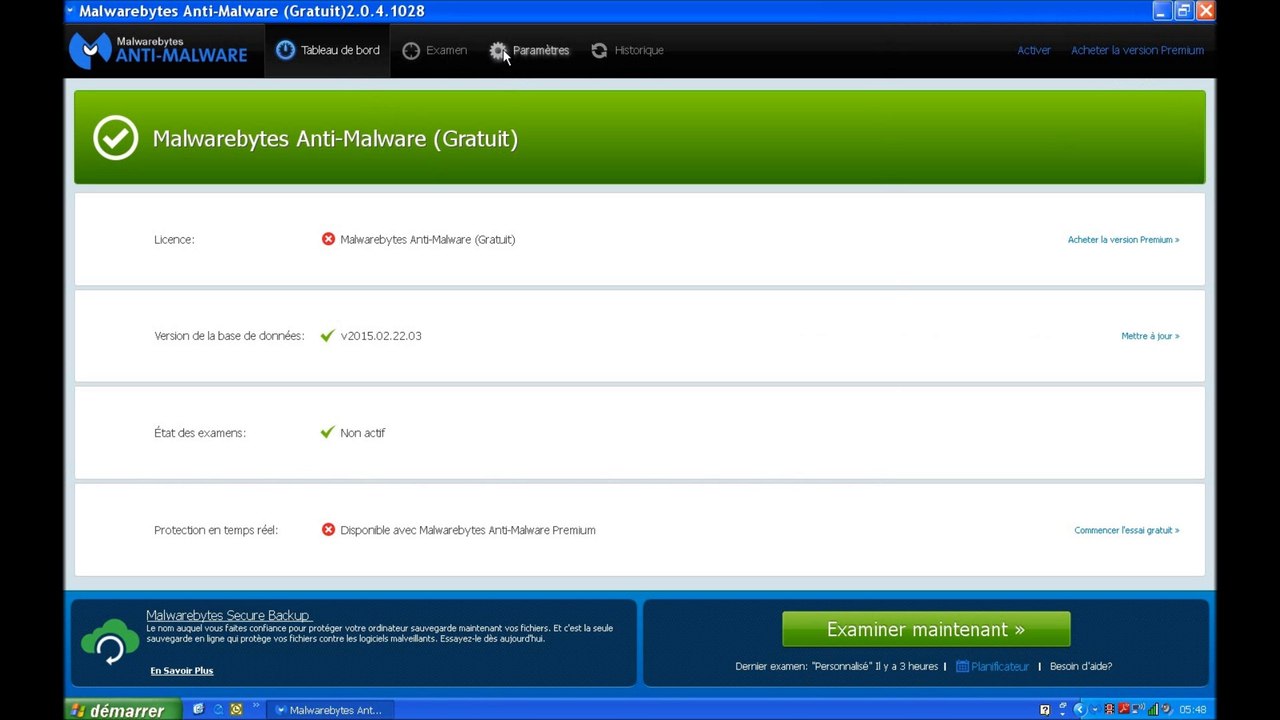1280x720 pixels.
Task: Click the yellow Quick Launch icon in taskbar
Action: [236, 709]
